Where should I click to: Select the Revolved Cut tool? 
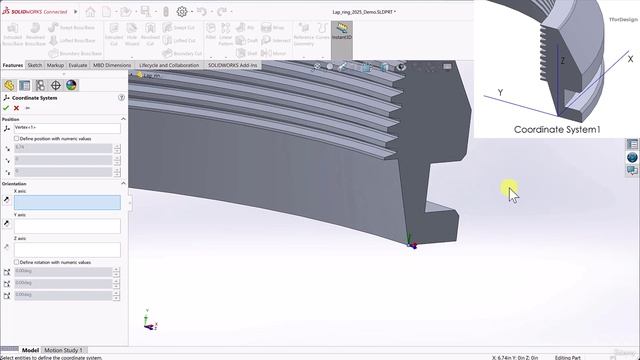point(150,34)
